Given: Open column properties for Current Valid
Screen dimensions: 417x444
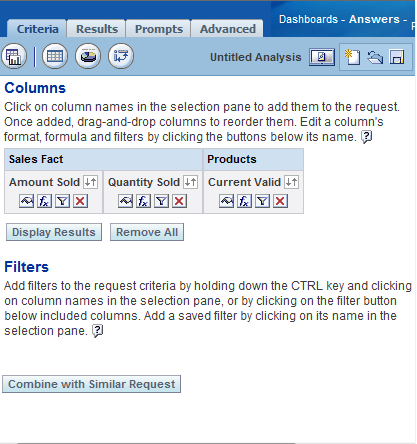Looking at the screenshot, I should (226, 201).
